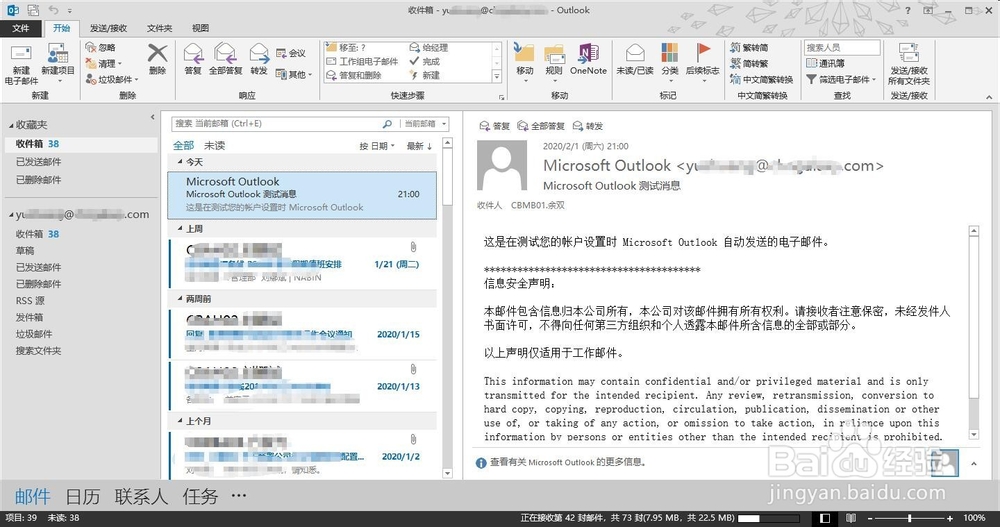Click ribbon Reply All (全部答复) icon
Screen dimensions: 1000x527
click(x=225, y=53)
